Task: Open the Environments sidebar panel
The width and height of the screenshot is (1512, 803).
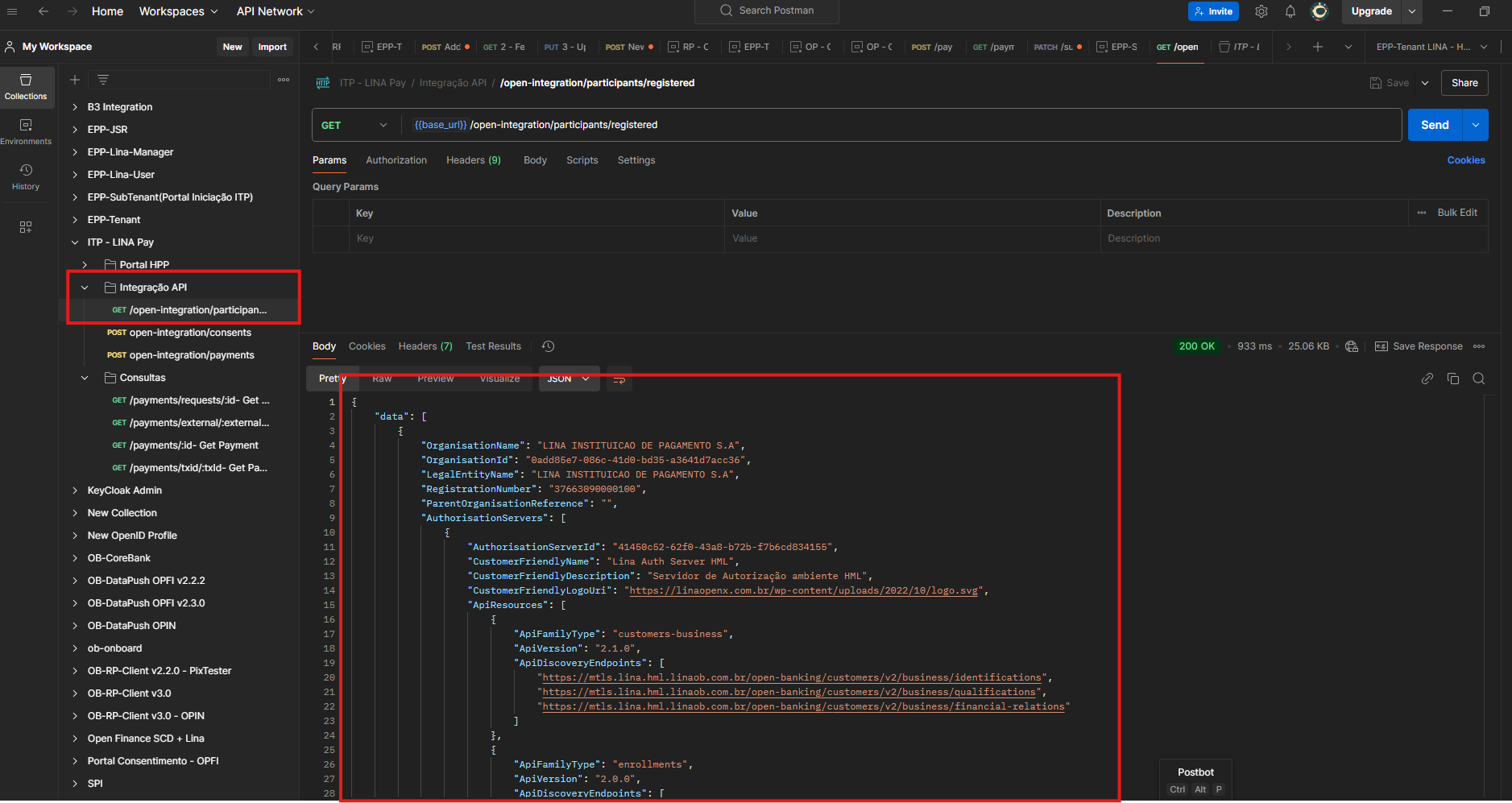Action: coord(26,131)
